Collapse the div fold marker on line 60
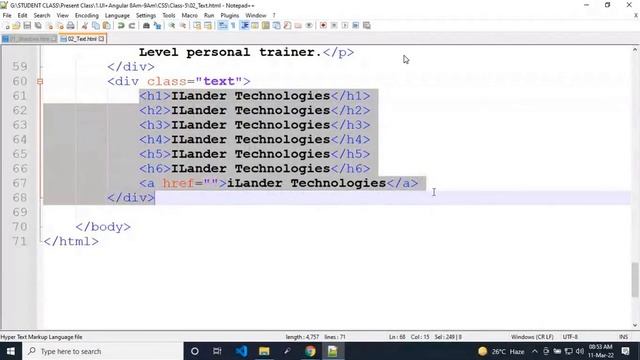Image resolution: width=640 pixels, height=360 pixels. [40, 82]
